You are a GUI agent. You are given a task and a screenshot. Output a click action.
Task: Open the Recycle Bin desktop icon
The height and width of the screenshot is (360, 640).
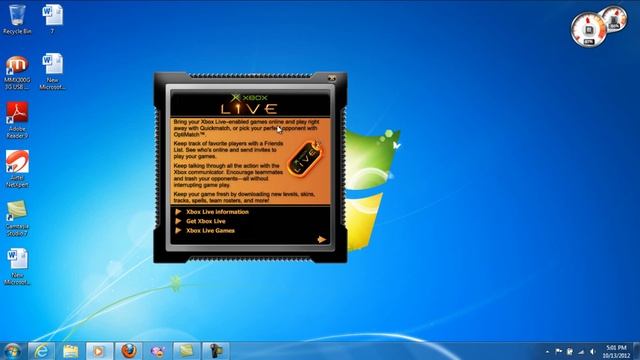(x=17, y=19)
